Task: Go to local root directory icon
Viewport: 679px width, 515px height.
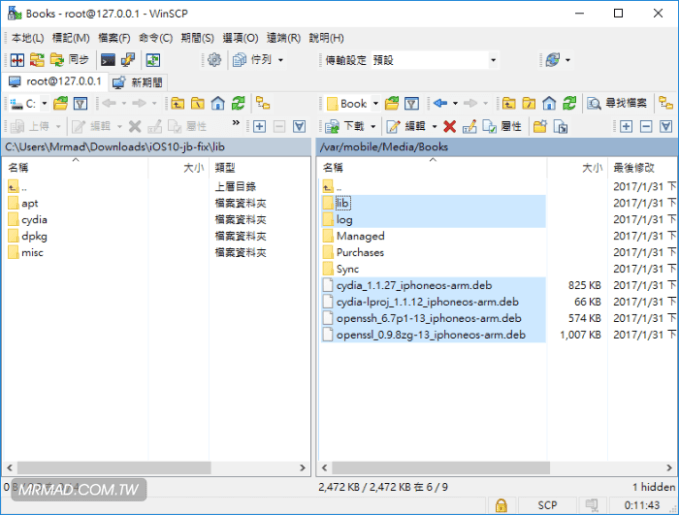Action: point(198,104)
